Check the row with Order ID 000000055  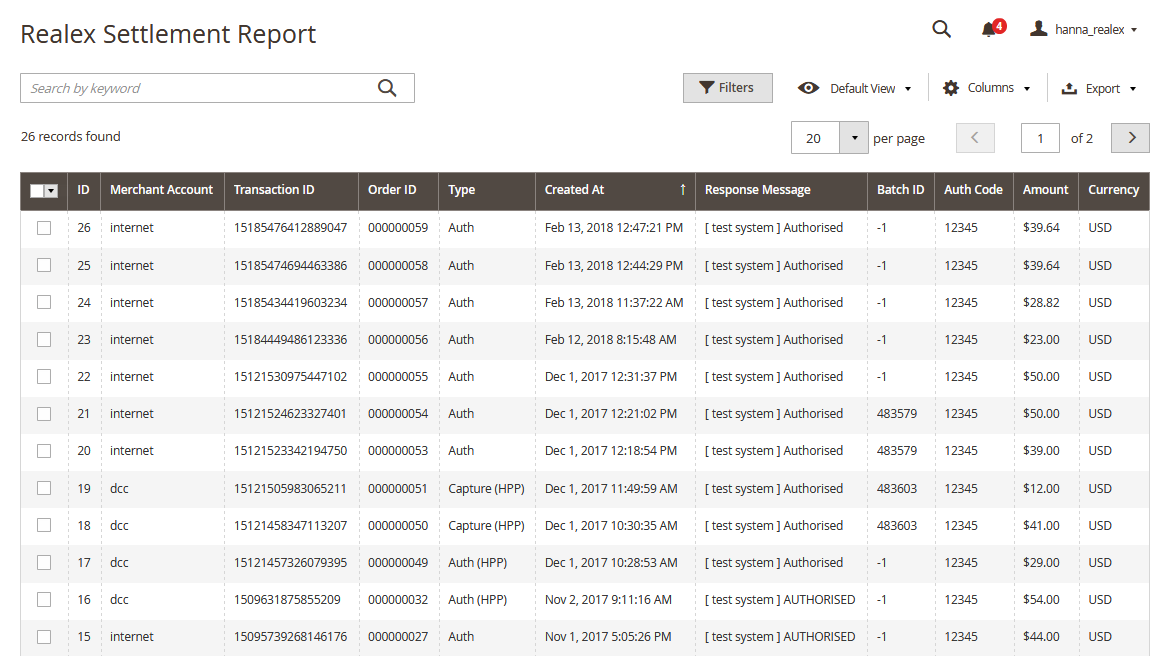tap(44, 377)
